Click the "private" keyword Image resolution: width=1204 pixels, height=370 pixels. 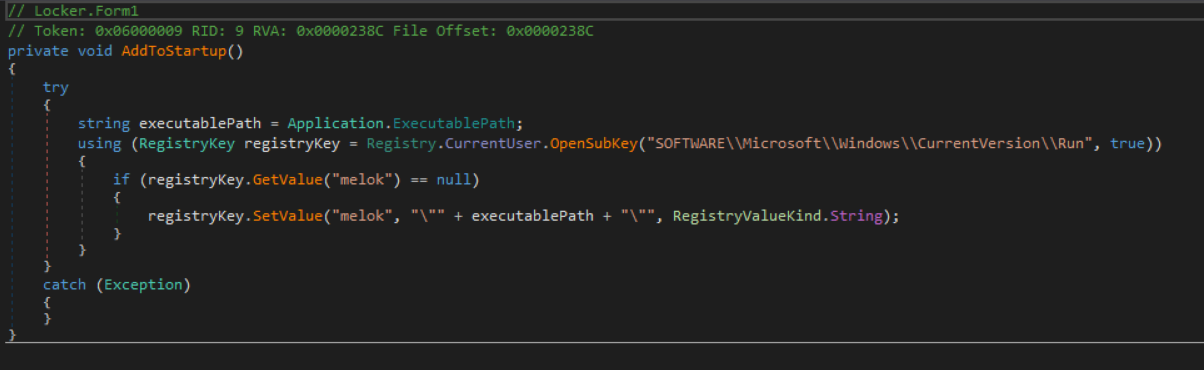tap(37, 50)
